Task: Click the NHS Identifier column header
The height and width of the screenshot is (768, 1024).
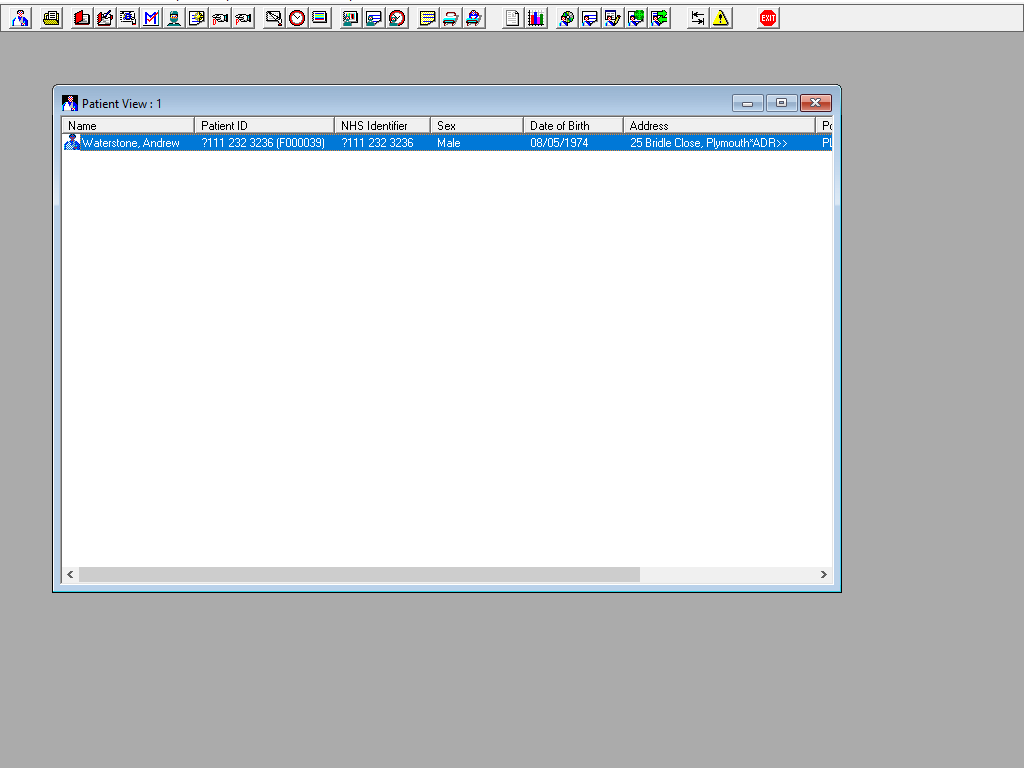Action: tap(383, 125)
